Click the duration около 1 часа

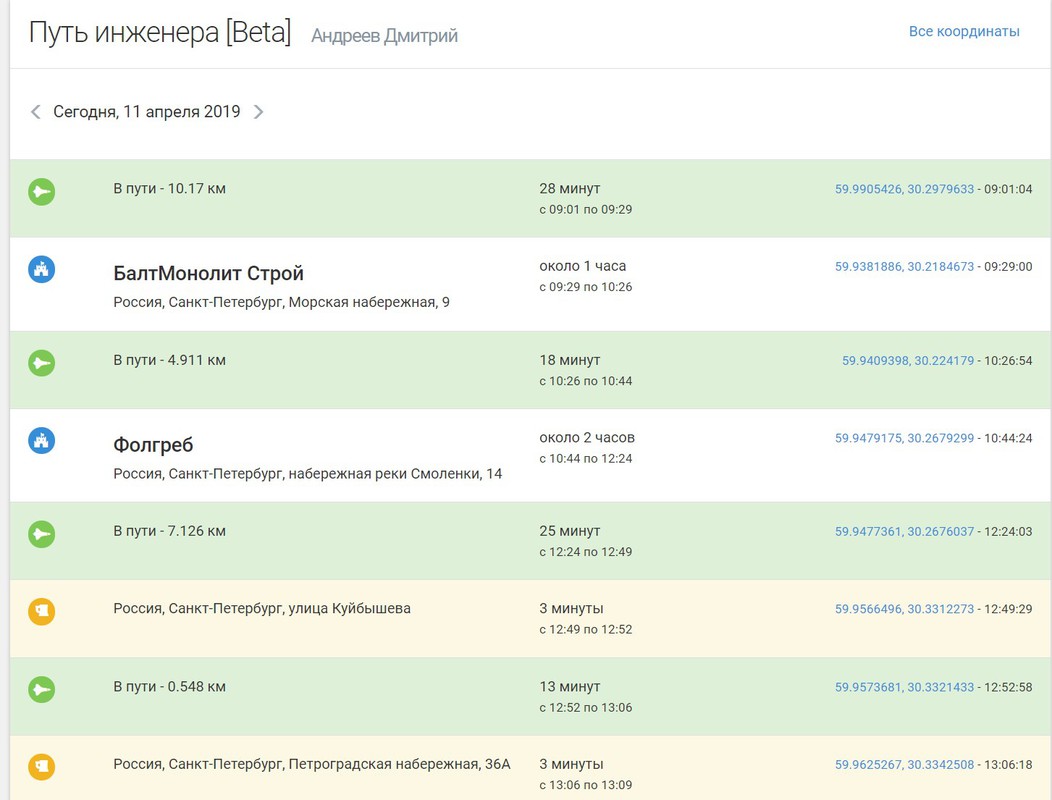point(582,266)
